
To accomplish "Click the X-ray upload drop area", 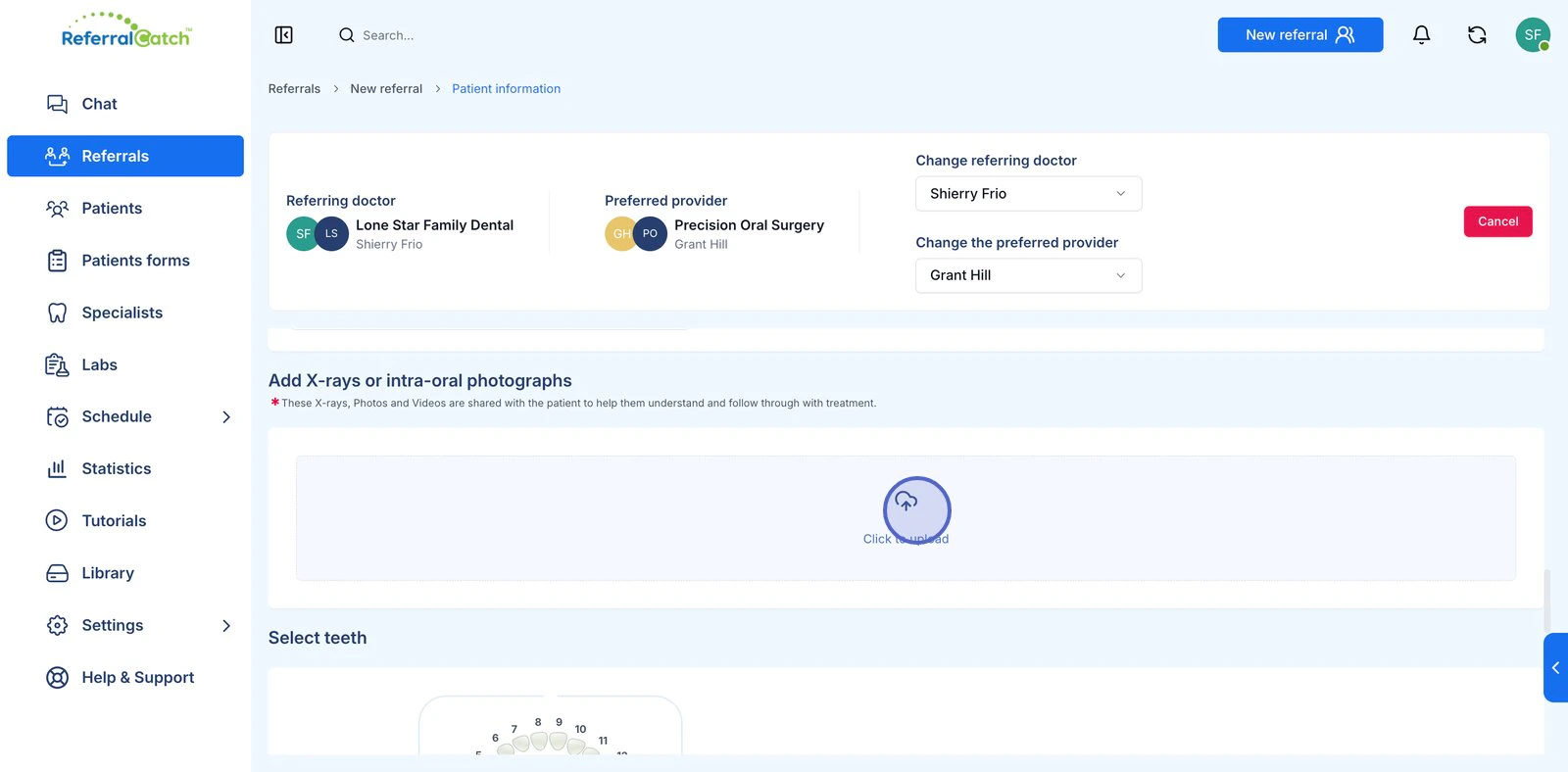I will [x=906, y=518].
